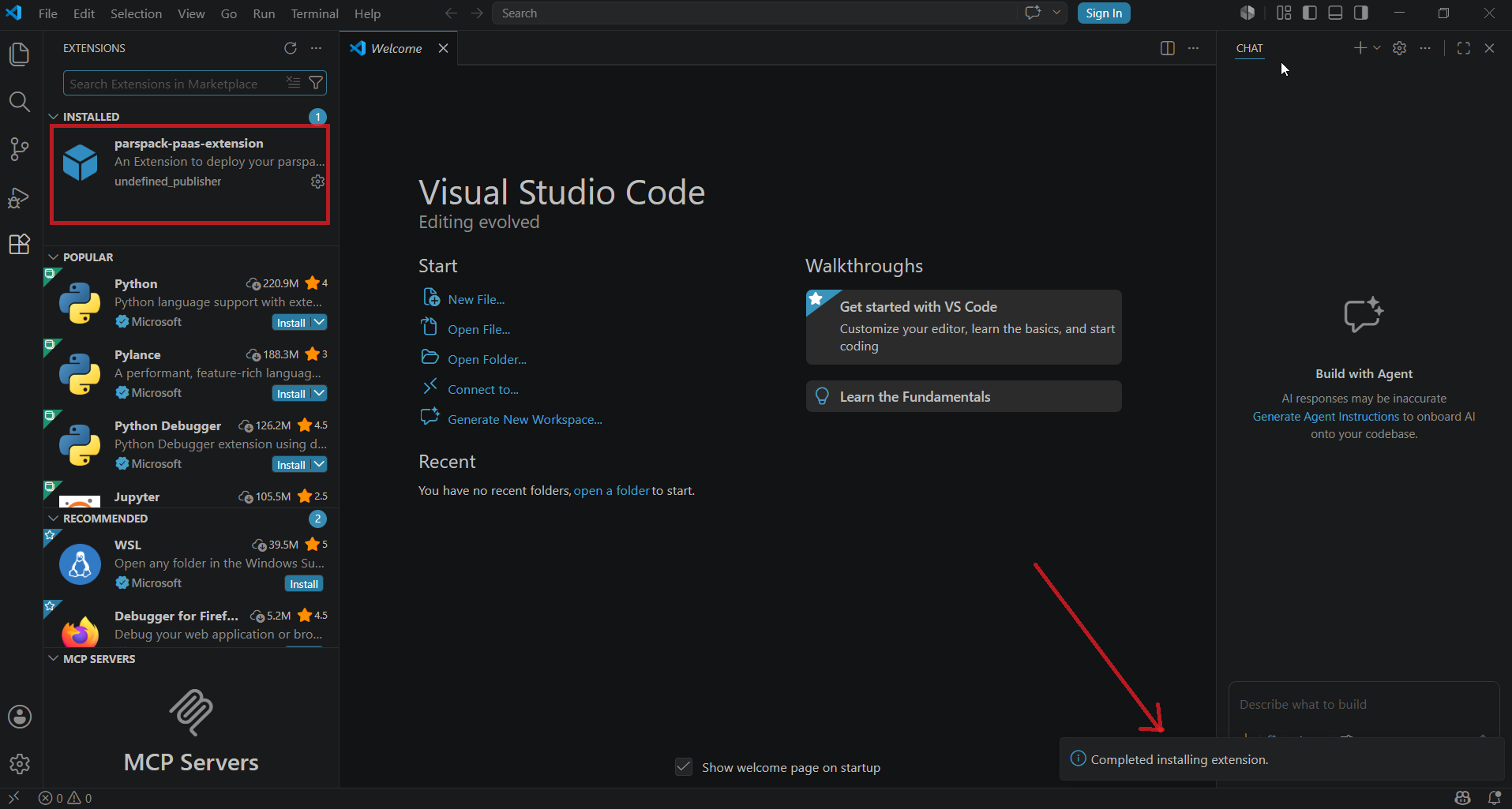Open Learn the Fundamentals walkthrough
This screenshot has width=1512, height=809.
pyautogui.click(x=963, y=396)
